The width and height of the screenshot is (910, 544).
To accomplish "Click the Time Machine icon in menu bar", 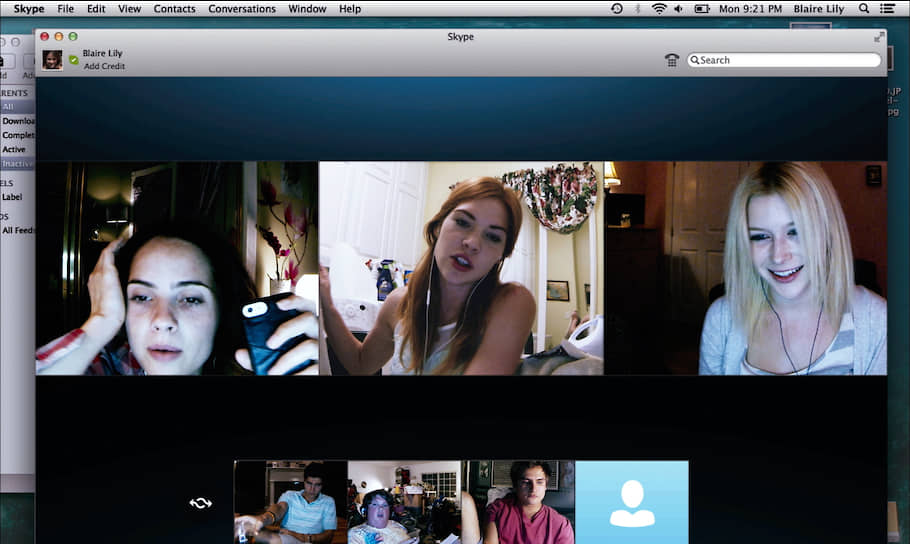I will tap(617, 9).
